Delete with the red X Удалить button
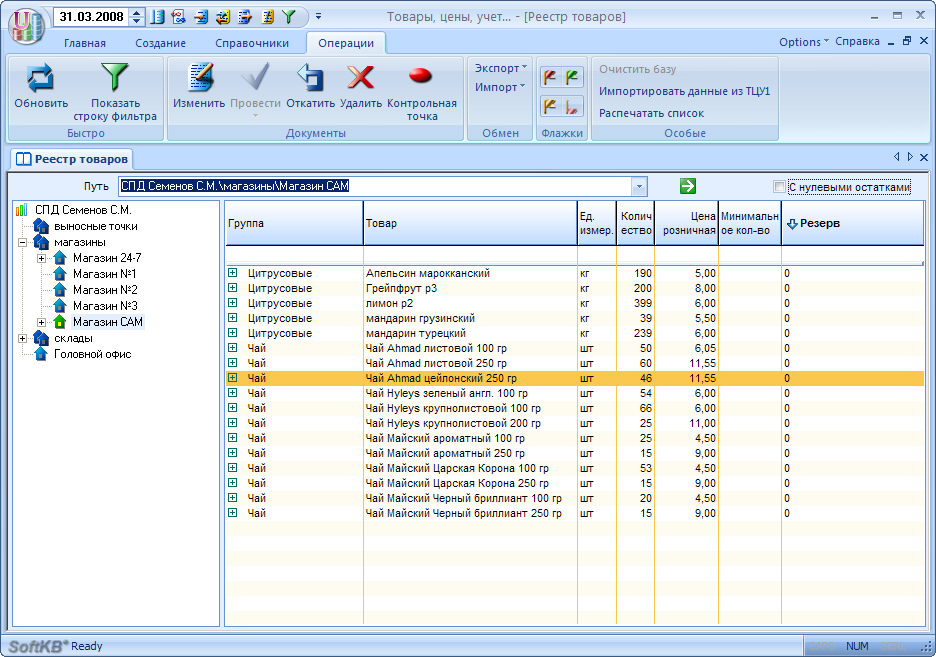Viewport: 936px width, 657px height. pos(361,87)
